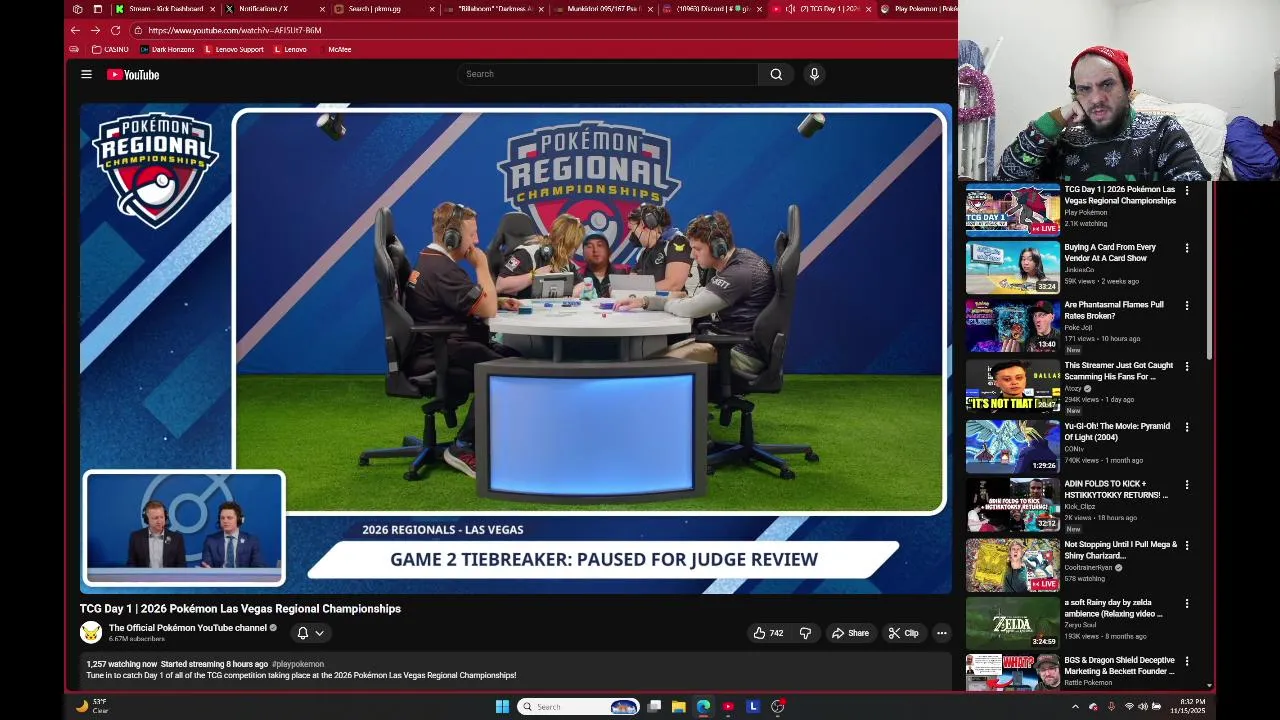
Task: Click the Pokémon channel avatar
Action: point(91,632)
